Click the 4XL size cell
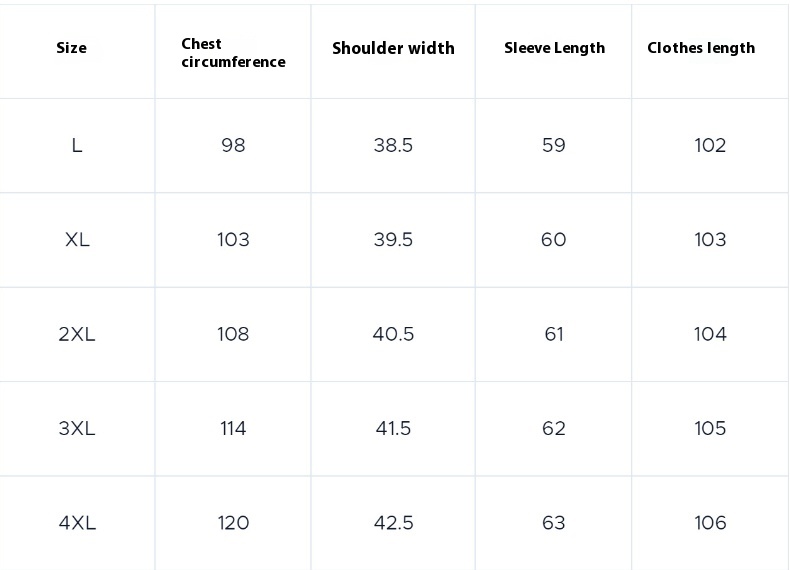Viewport: 790px width, 570px height. pos(77,523)
